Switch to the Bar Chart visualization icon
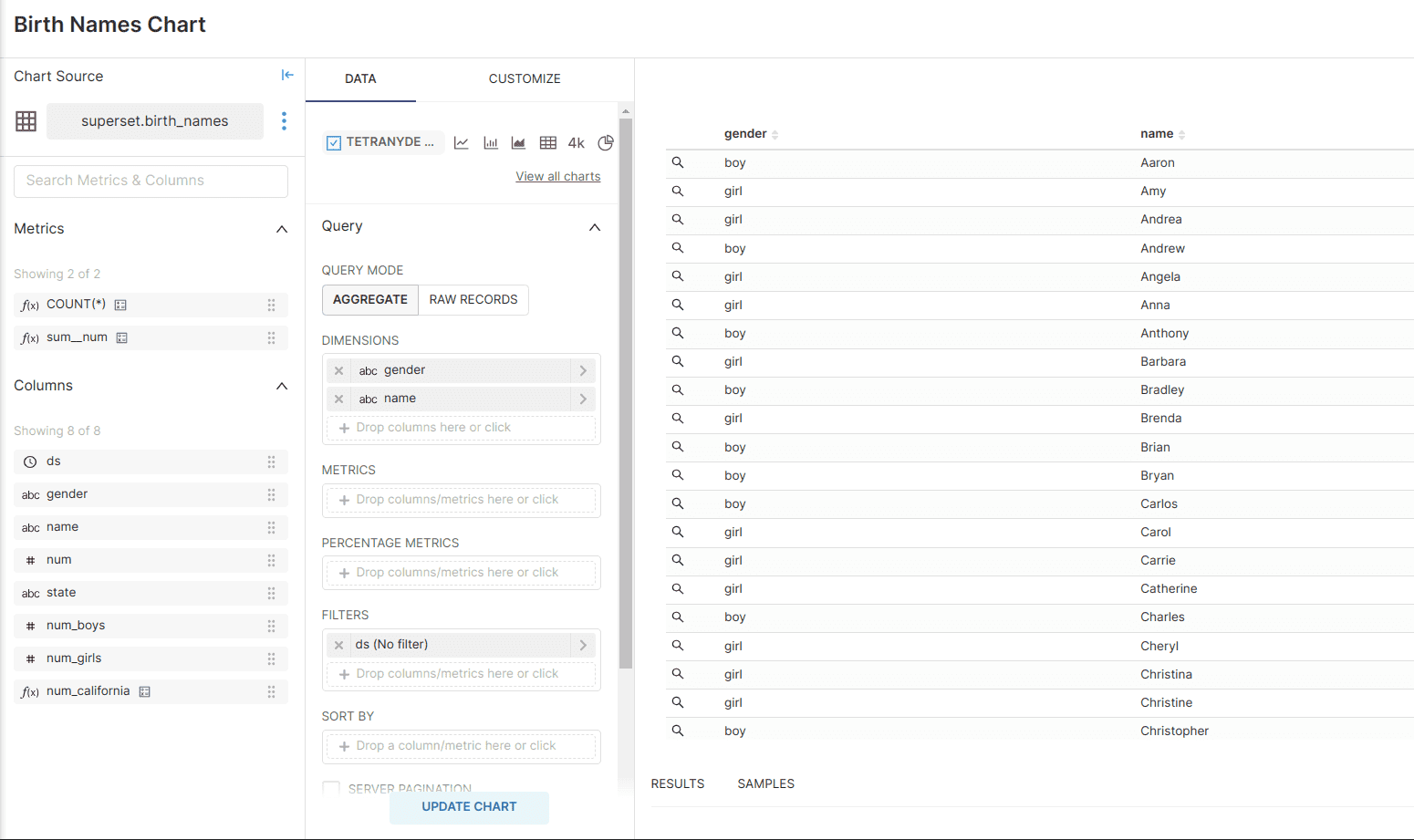The image size is (1414, 840). (x=490, y=142)
